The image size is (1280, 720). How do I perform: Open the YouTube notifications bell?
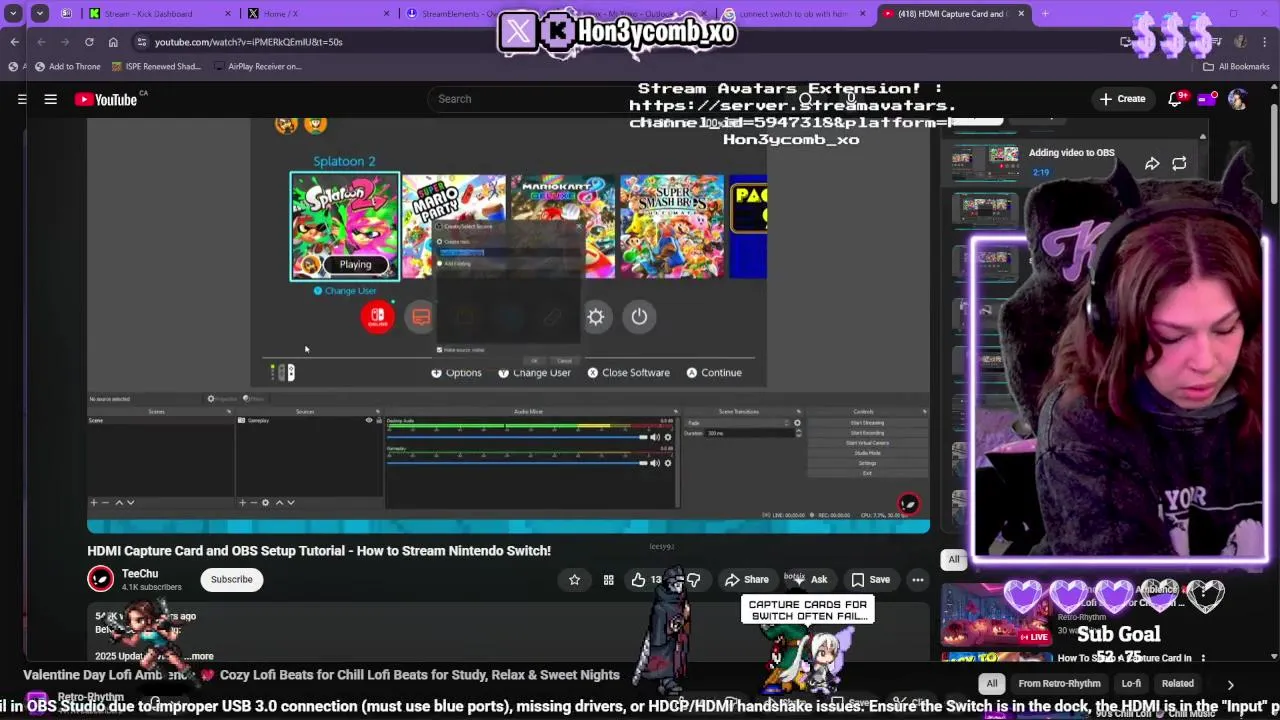[x=1177, y=99]
